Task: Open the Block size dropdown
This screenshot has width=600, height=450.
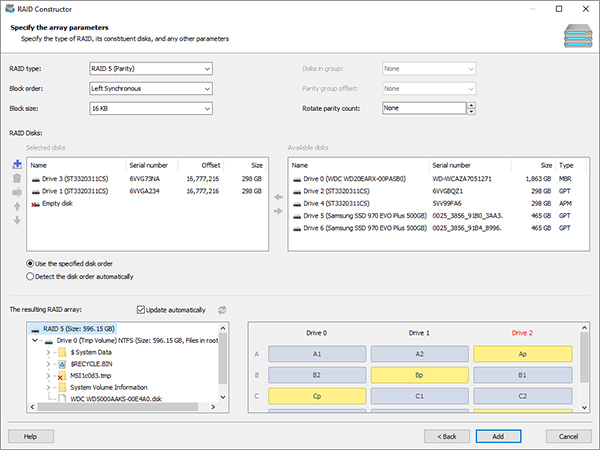Action: pyautogui.click(x=151, y=109)
